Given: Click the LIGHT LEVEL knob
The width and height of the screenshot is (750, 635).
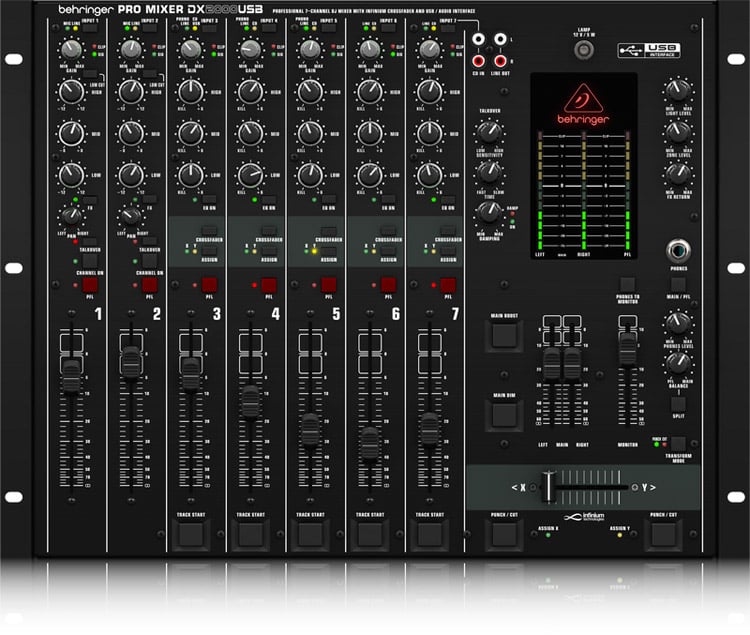Looking at the screenshot, I should pyautogui.click(x=678, y=91).
